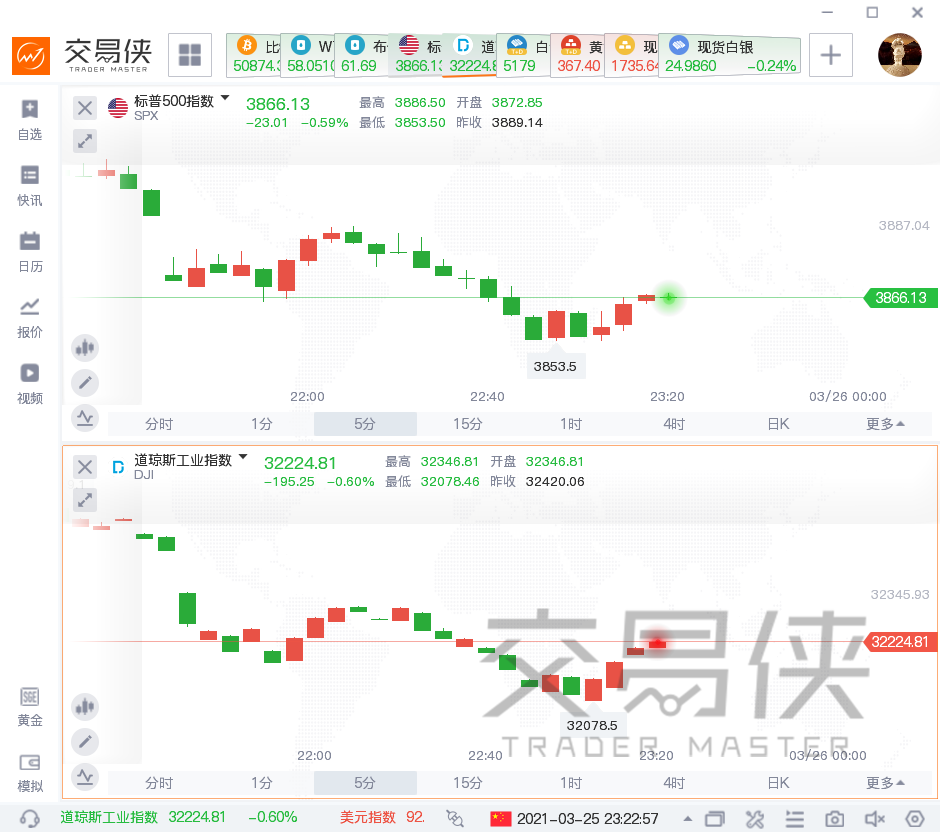
Task: Select the drawing pencil tool on SPX chart
Action: [x=85, y=382]
